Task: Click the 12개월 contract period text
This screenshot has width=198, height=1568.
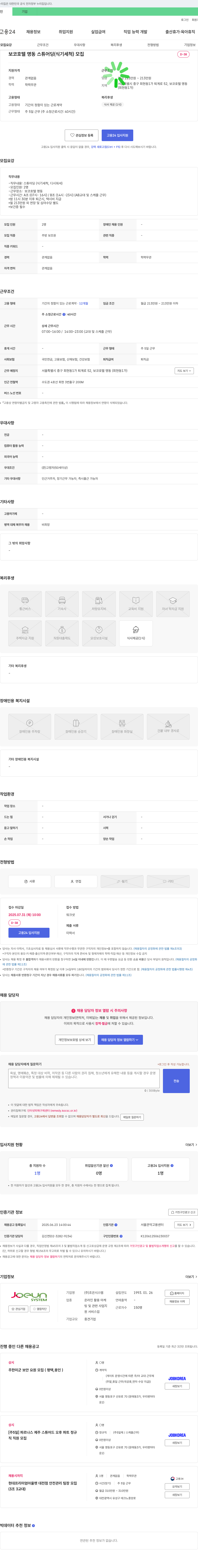Action: [84, 303]
